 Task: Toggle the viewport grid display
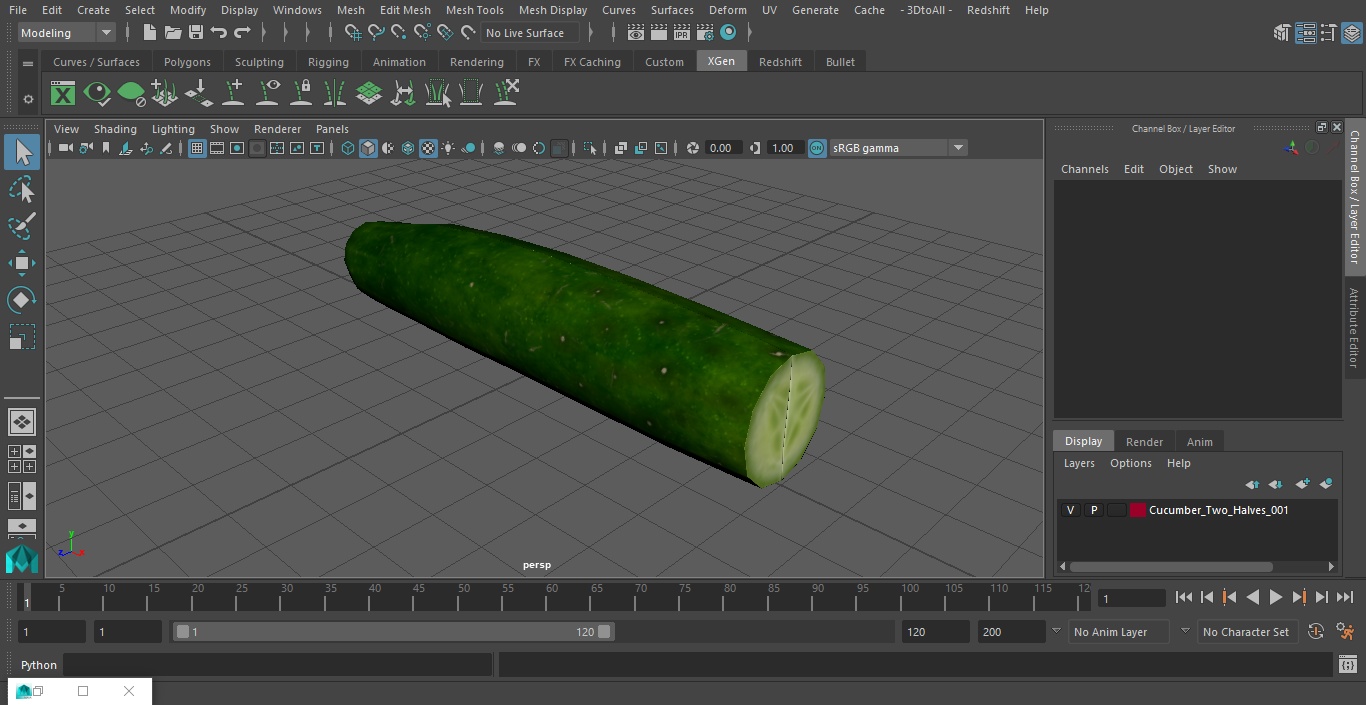point(197,148)
